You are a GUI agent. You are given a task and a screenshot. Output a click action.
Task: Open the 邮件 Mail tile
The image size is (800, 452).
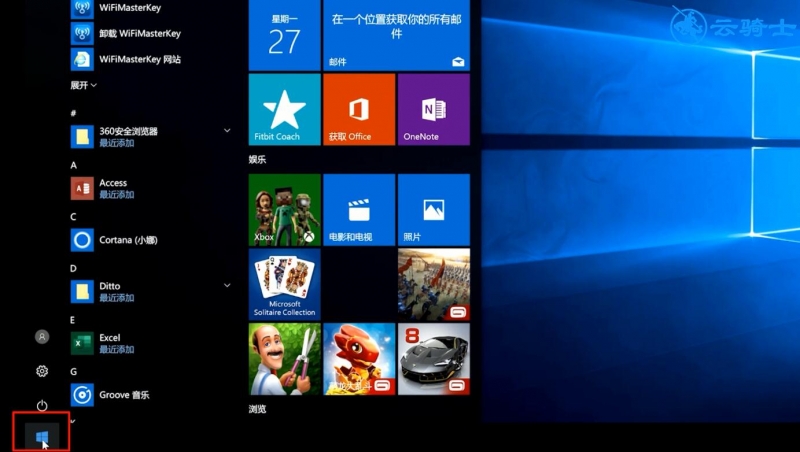tap(396, 35)
